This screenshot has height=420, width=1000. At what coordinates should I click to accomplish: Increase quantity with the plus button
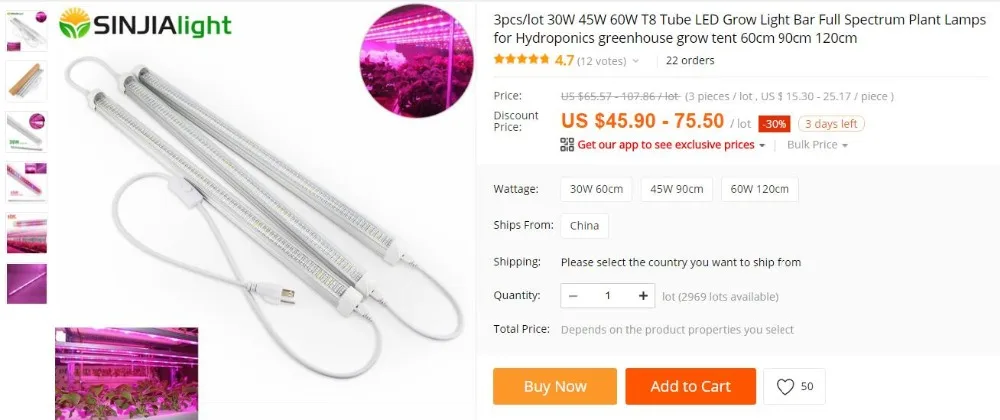coord(643,296)
